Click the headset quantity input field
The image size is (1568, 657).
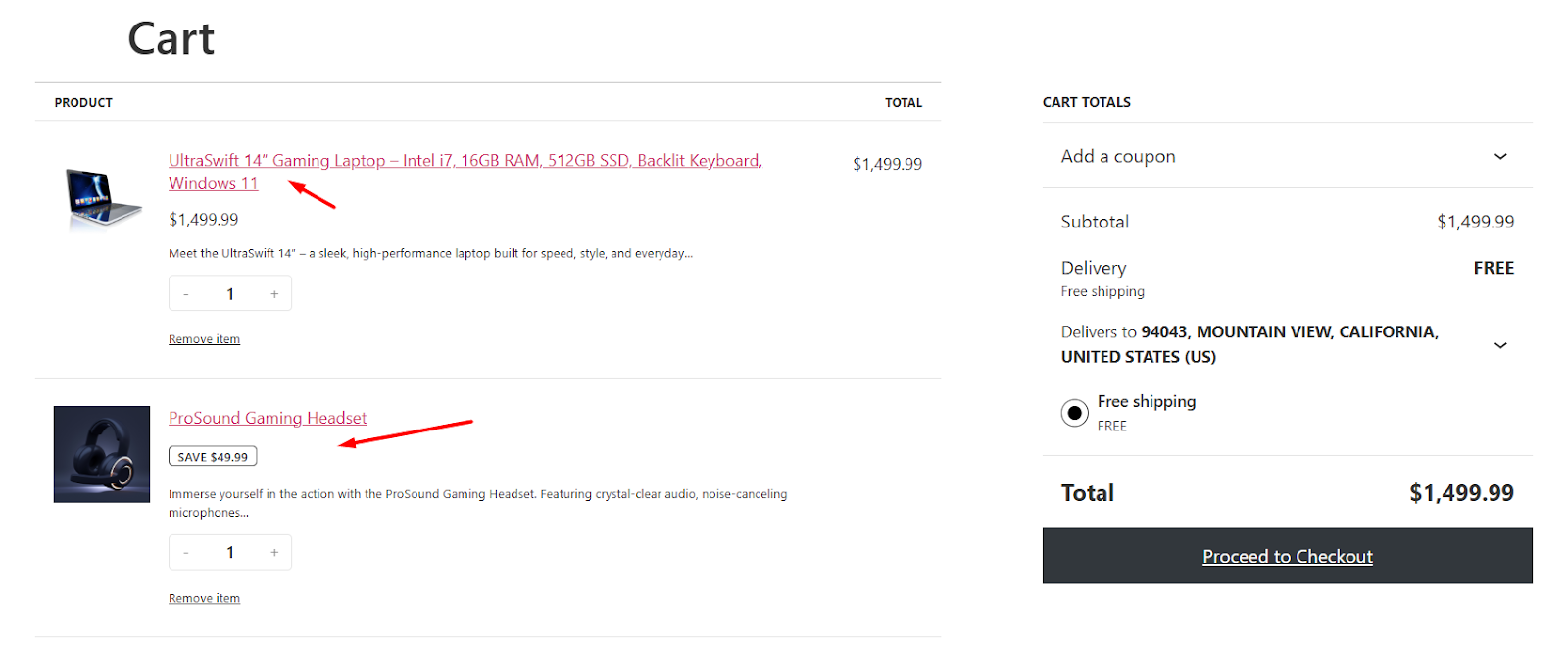click(x=230, y=553)
